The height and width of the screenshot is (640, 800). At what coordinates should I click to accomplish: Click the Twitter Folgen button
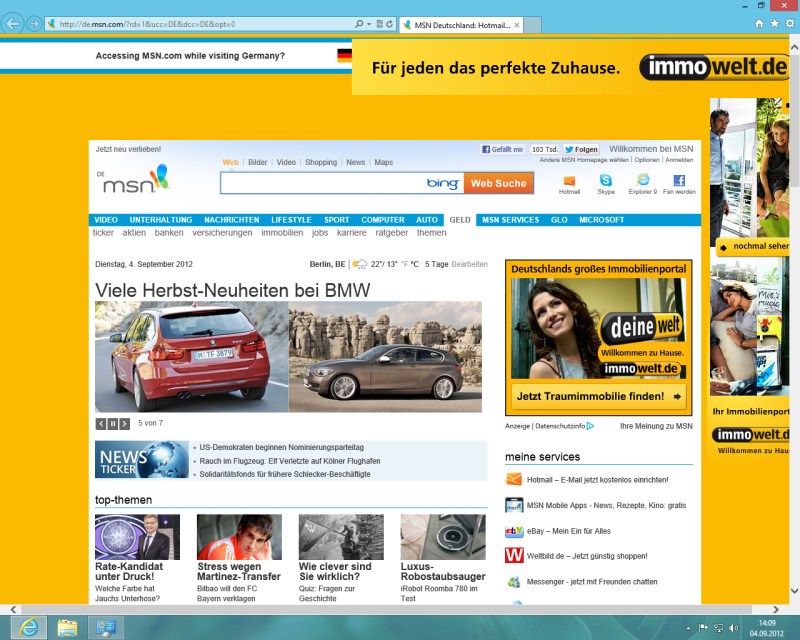(x=581, y=149)
